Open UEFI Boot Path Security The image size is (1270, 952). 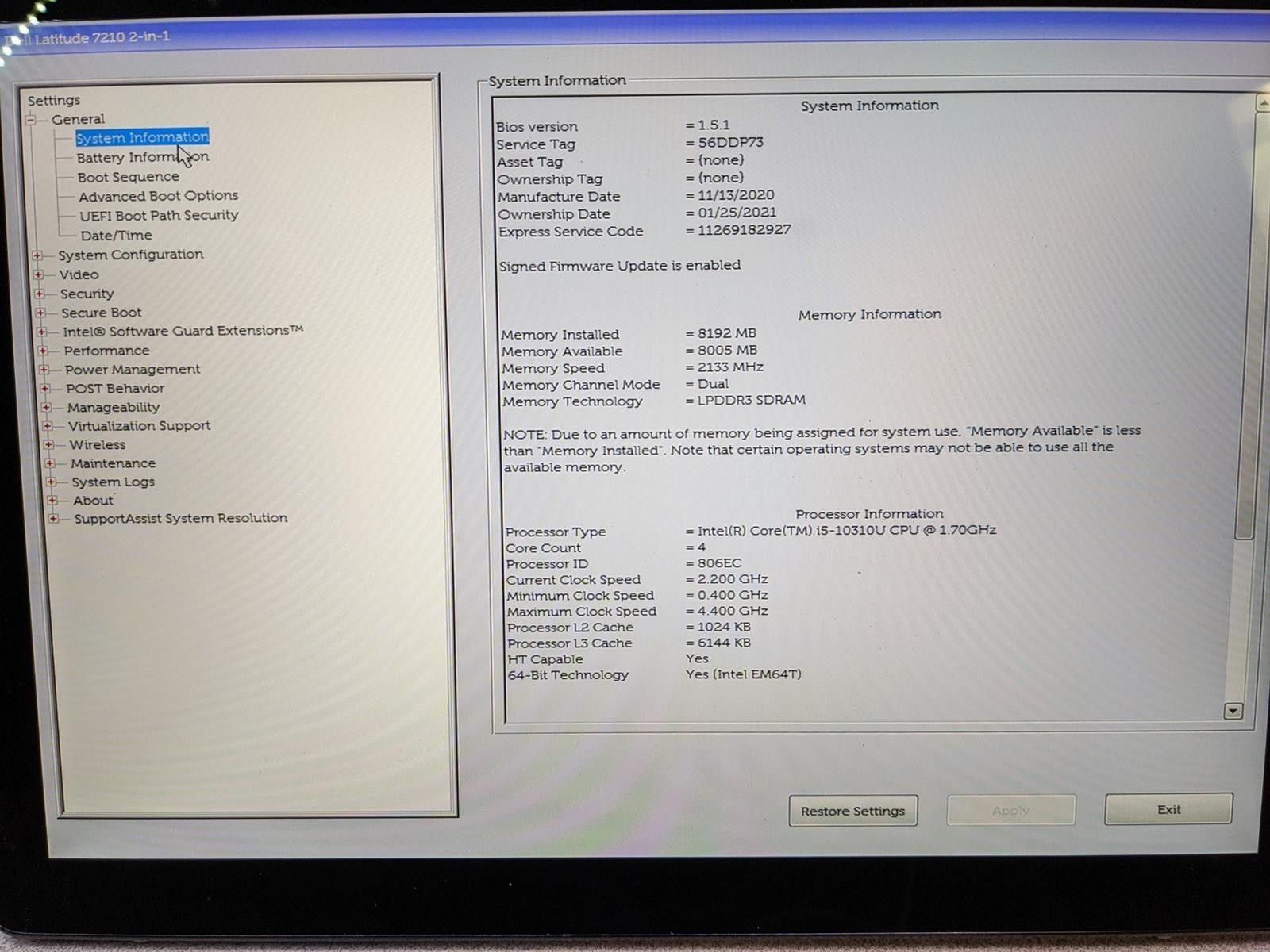click(x=159, y=215)
